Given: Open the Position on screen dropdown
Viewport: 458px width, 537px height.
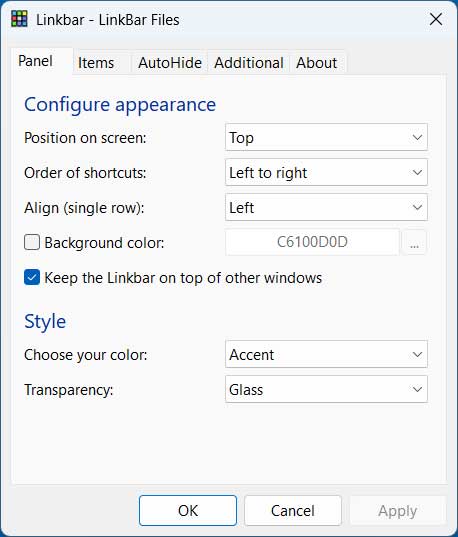Looking at the screenshot, I should (326, 137).
